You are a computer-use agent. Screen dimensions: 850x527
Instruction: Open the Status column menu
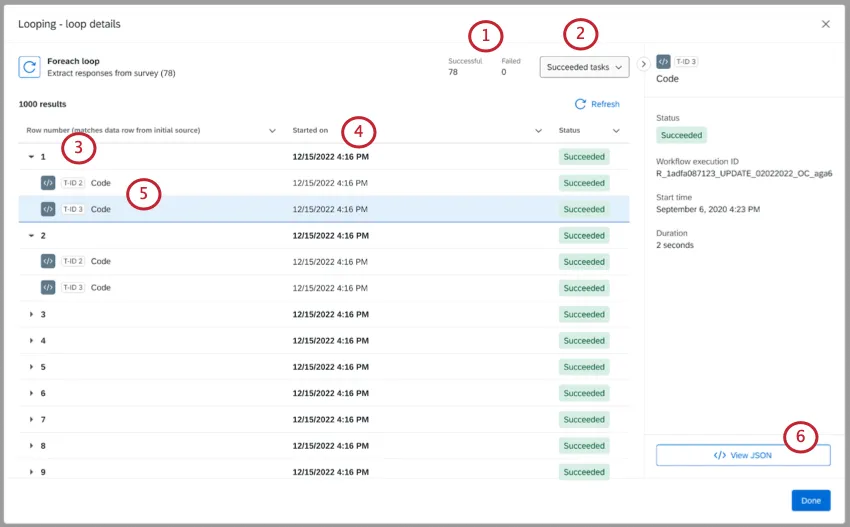[x=616, y=131]
